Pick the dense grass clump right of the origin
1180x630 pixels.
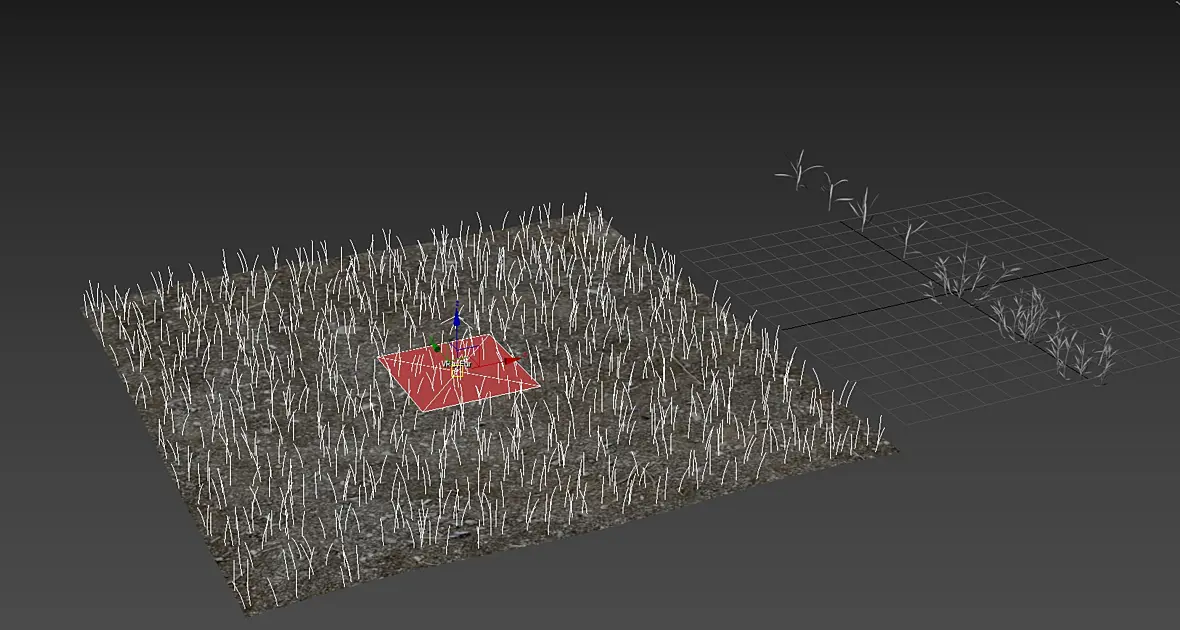(x=1021, y=315)
